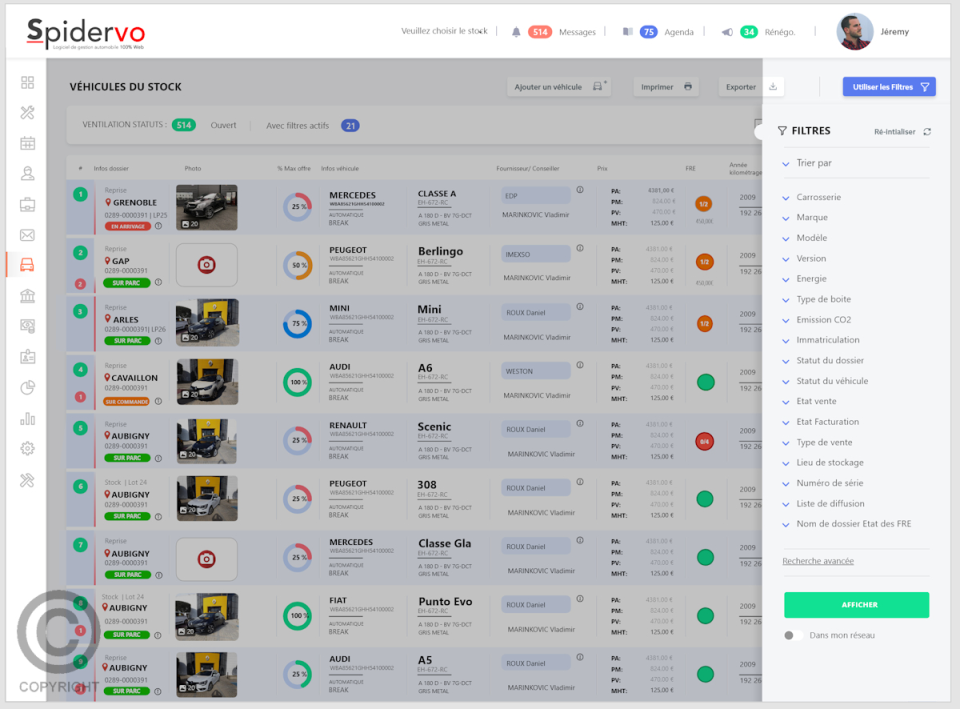
Task: Open the dashboard grid icon in sidebar
Action: click(x=27, y=82)
